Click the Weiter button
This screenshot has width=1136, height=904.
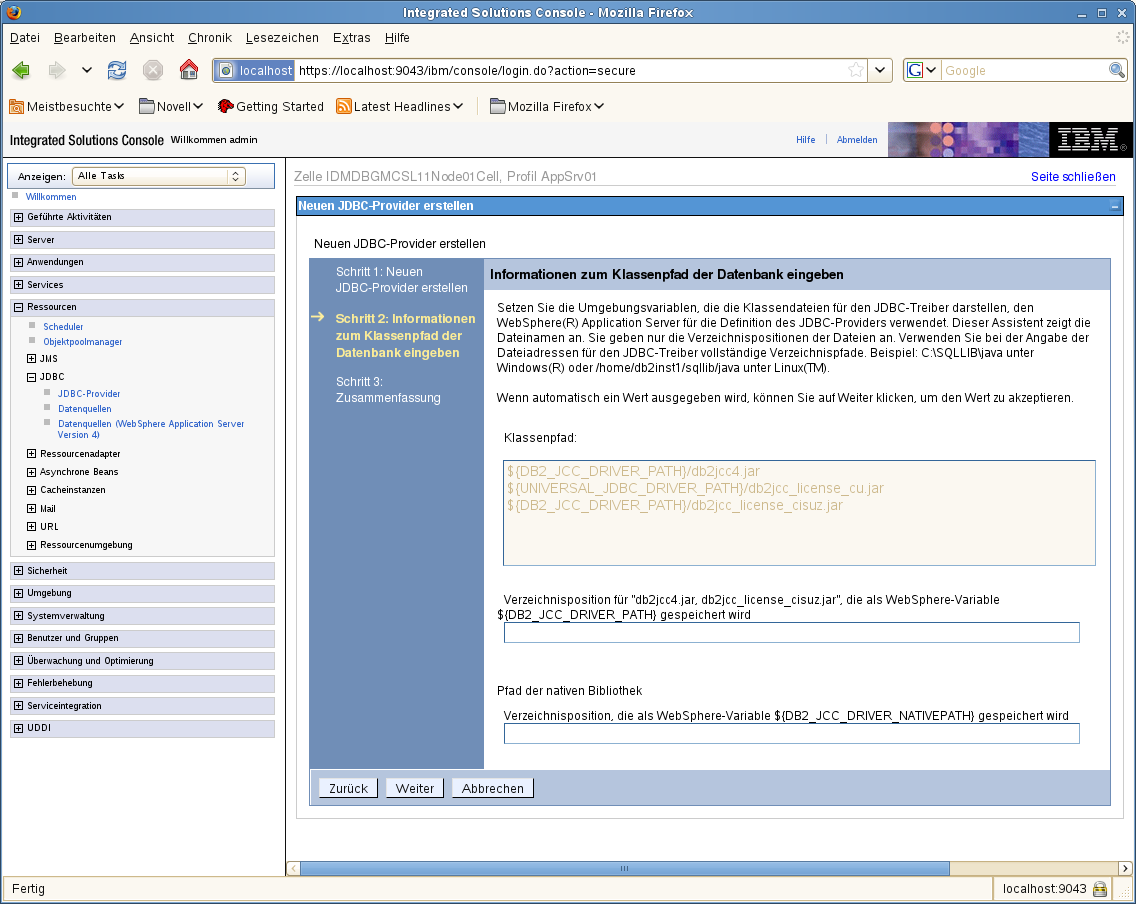click(x=414, y=788)
